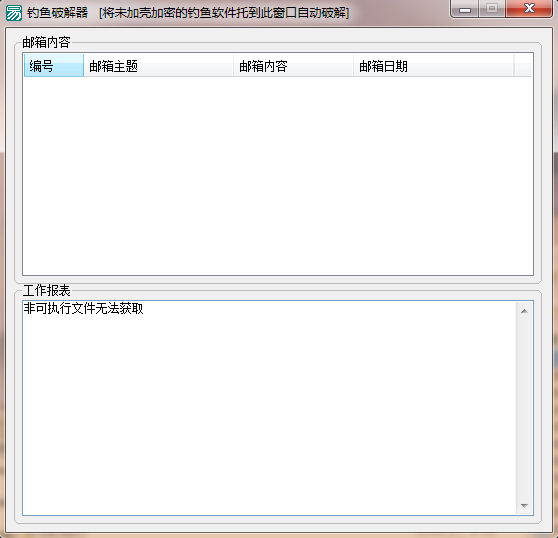558x538 pixels.
Task: Sort by the 编号 column header
Action: (x=54, y=65)
